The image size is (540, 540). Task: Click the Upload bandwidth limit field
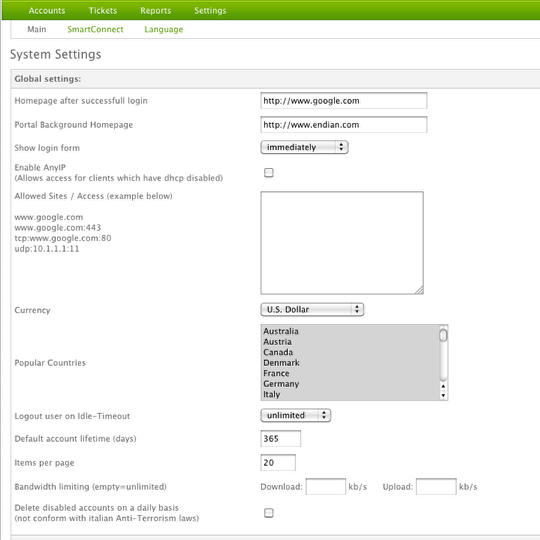pyautogui.click(x=436, y=487)
